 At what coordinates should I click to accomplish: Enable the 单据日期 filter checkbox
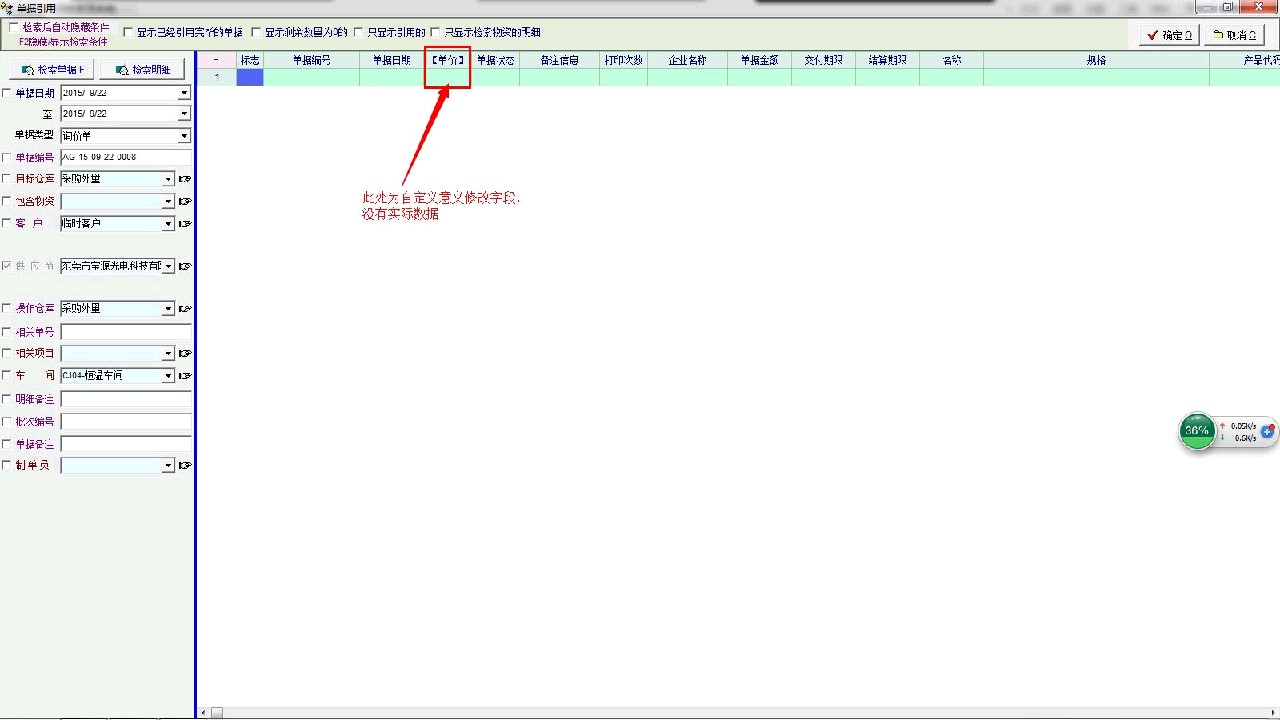point(8,93)
